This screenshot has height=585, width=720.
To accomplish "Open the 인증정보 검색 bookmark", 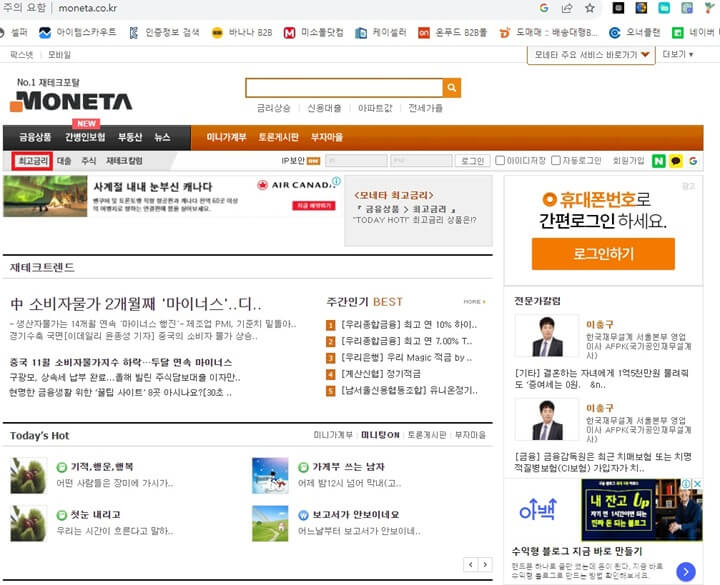I will (164, 32).
